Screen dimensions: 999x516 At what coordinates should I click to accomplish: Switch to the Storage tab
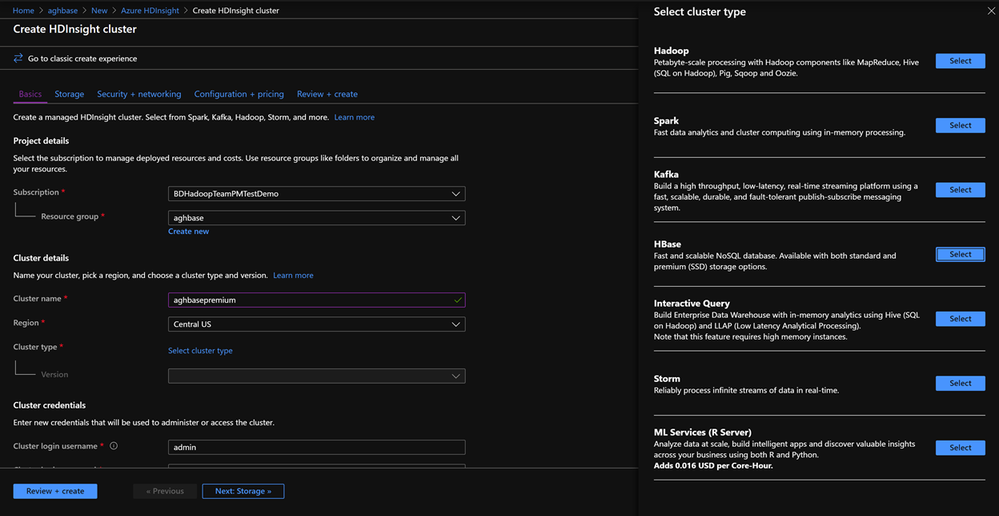(69, 94)
